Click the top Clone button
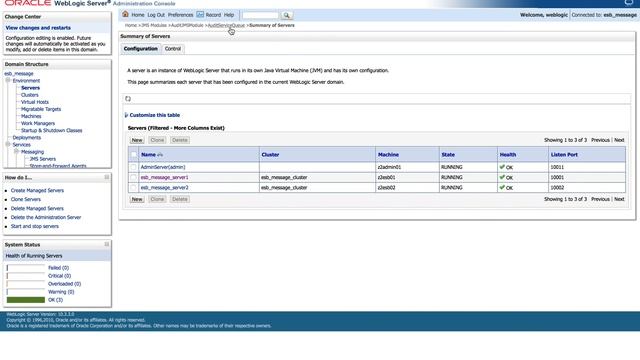The width and height of the screenshot is (640, 360). click(x=157, y=140)
